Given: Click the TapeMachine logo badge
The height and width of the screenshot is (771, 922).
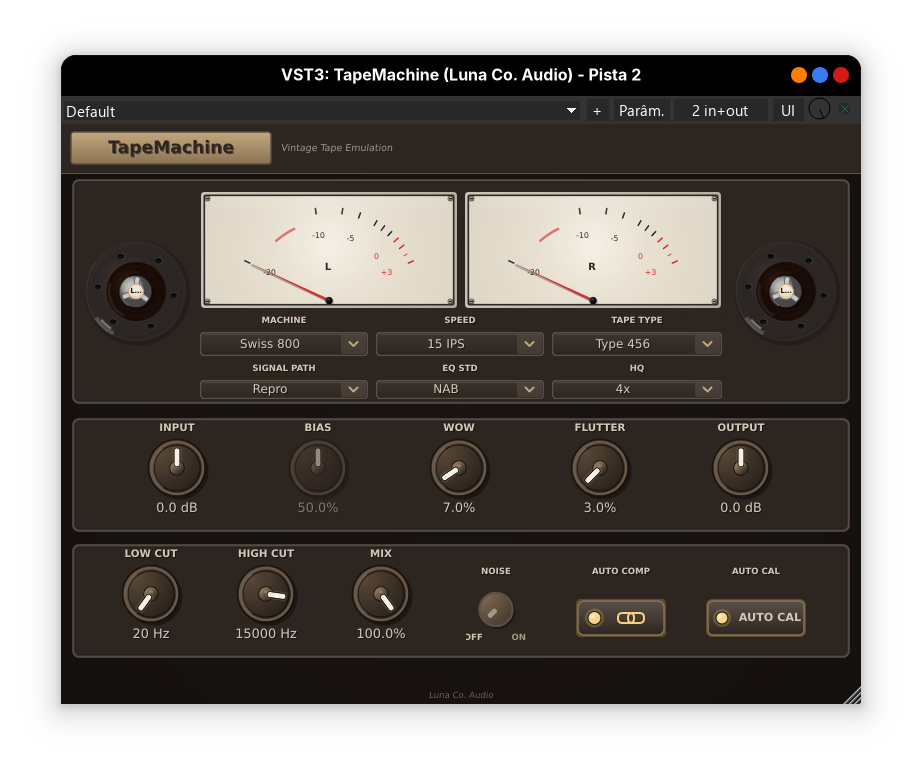Looking at the screenshot, I should click(170, 147).
